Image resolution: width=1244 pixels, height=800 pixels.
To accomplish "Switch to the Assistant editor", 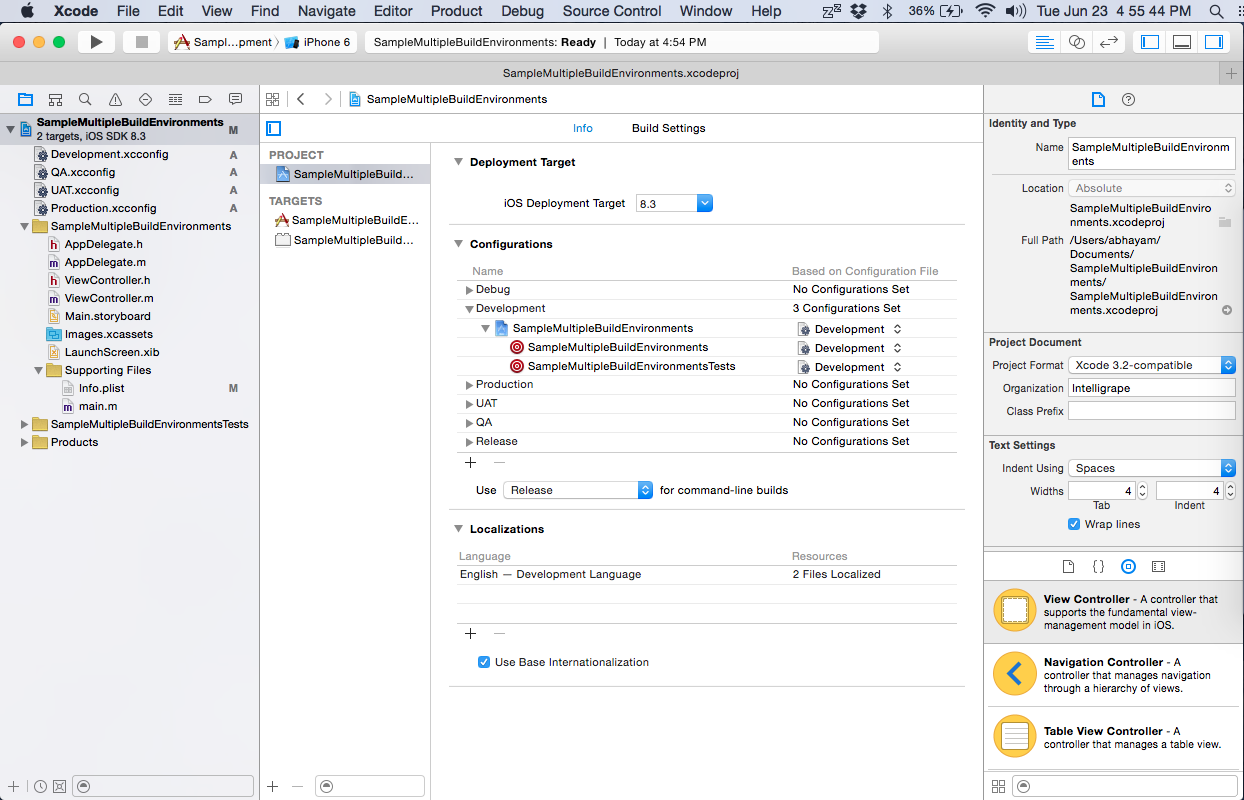I will coord(1077,42).
